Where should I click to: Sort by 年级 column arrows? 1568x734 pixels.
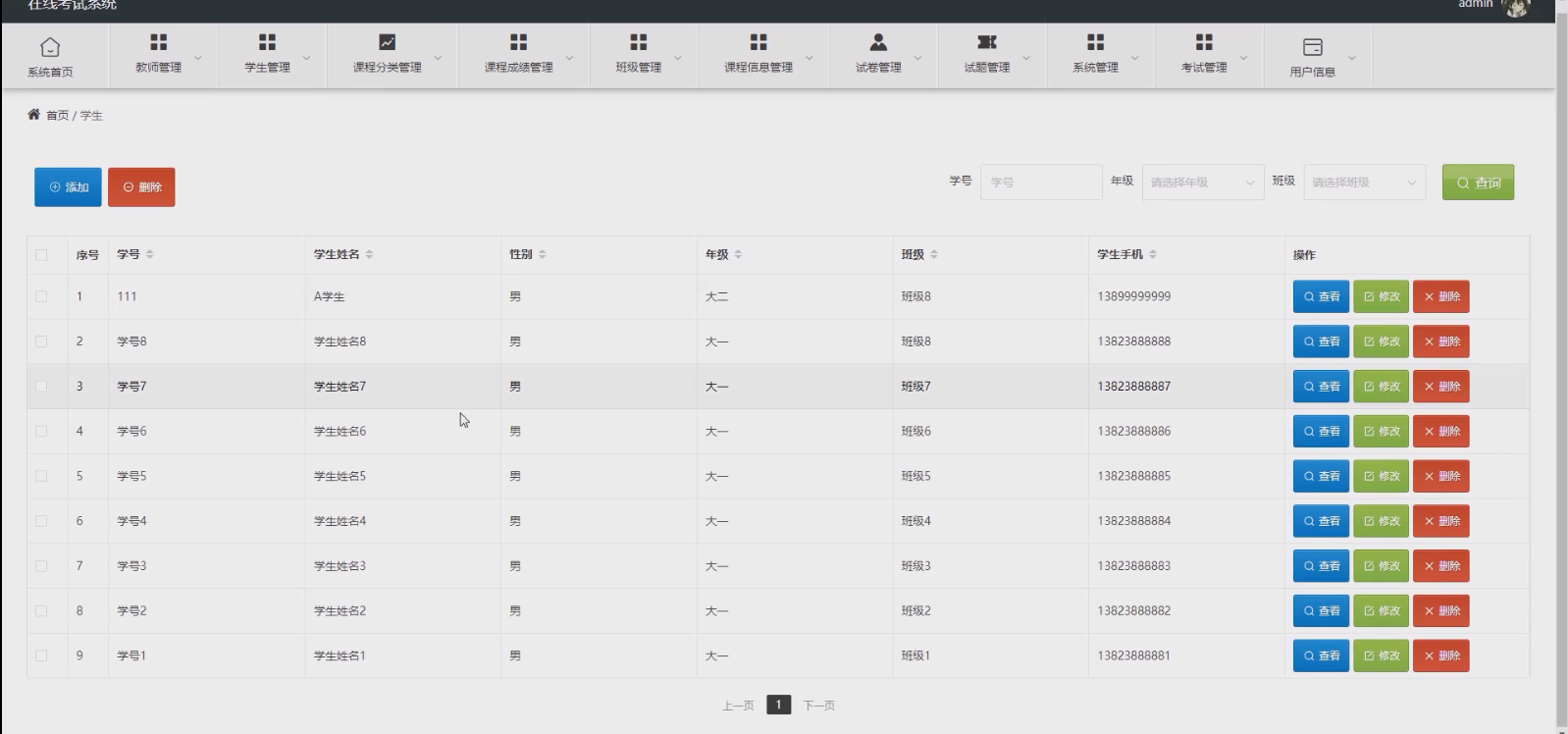tap(738, 254)
